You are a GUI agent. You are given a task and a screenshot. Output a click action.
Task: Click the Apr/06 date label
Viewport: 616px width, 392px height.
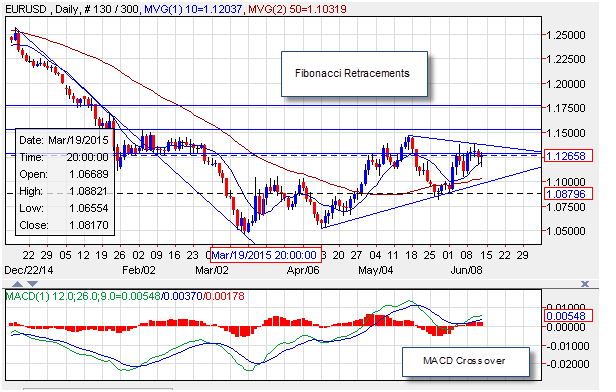pos(303,270)
